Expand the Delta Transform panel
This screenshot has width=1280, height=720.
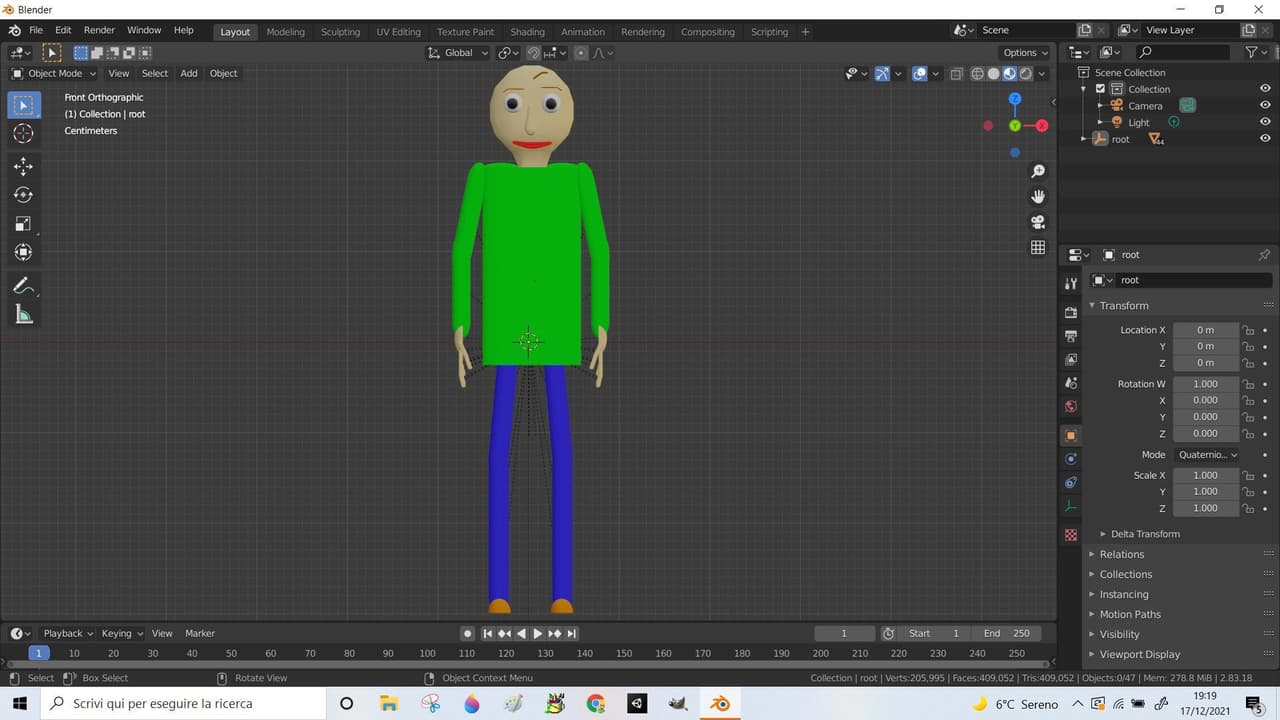click(1145, 534)
